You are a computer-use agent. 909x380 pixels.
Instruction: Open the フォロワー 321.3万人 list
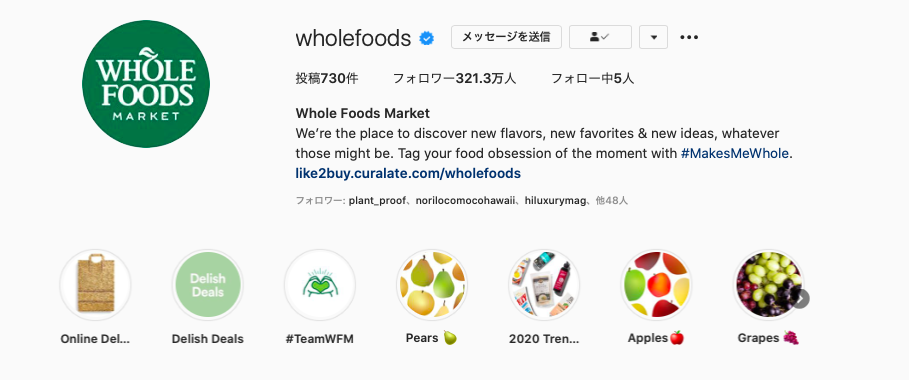click(454, 78)
